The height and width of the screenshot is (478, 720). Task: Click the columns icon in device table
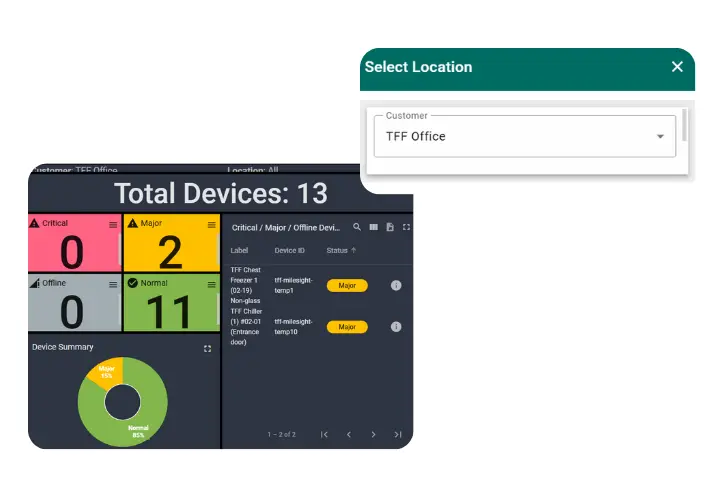coord(373,228)
